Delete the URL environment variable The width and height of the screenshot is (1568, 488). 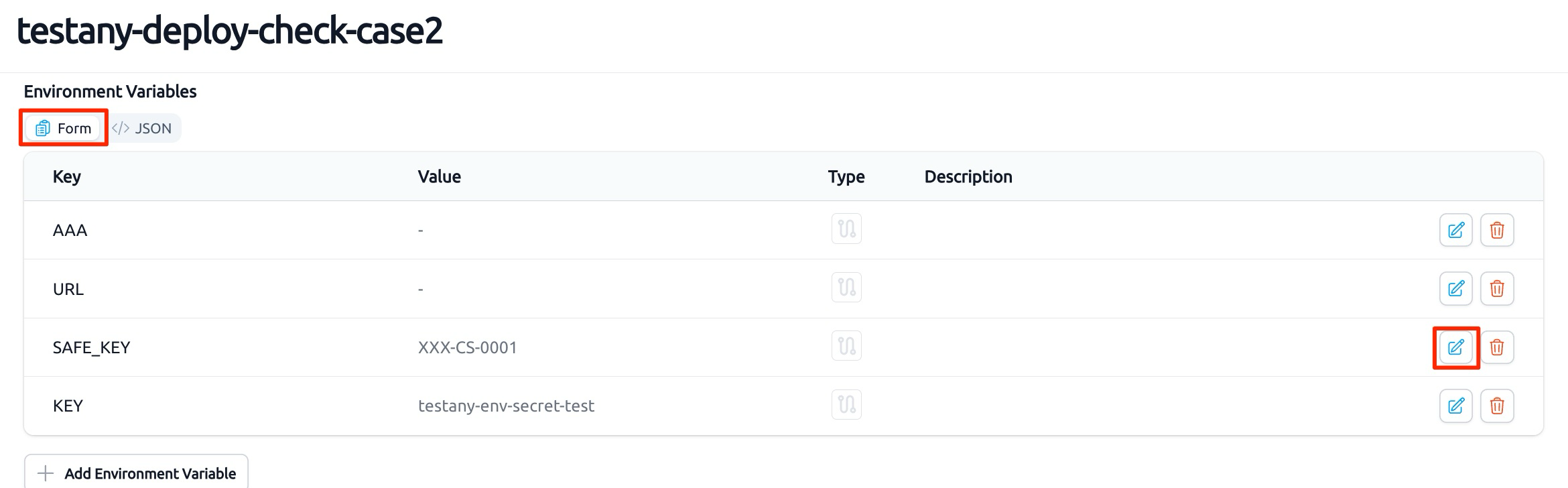tap(1497, 288)
